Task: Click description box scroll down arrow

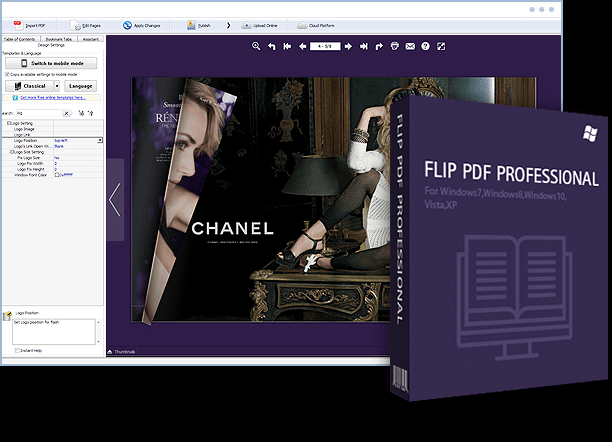Action: [x=98, y=342]
